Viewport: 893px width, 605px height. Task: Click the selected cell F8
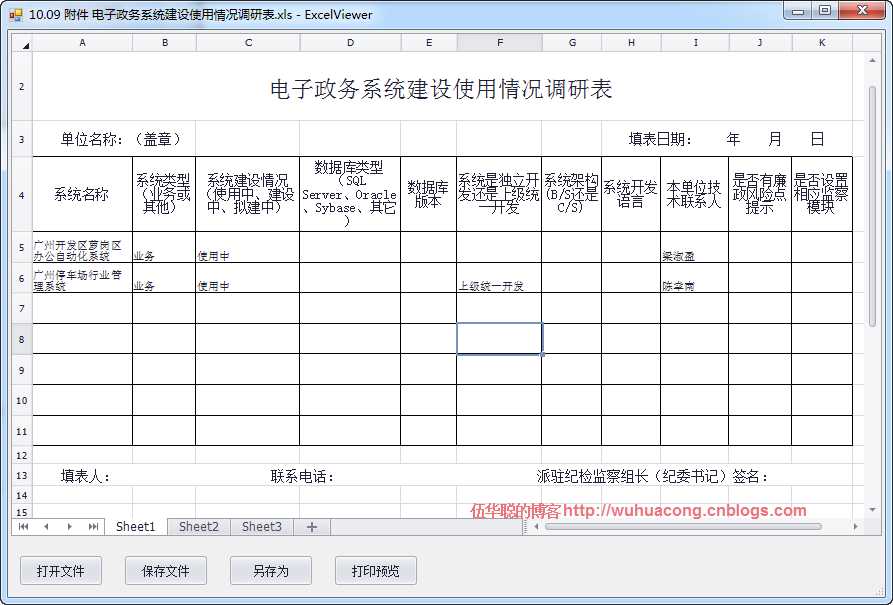point(499,339)
